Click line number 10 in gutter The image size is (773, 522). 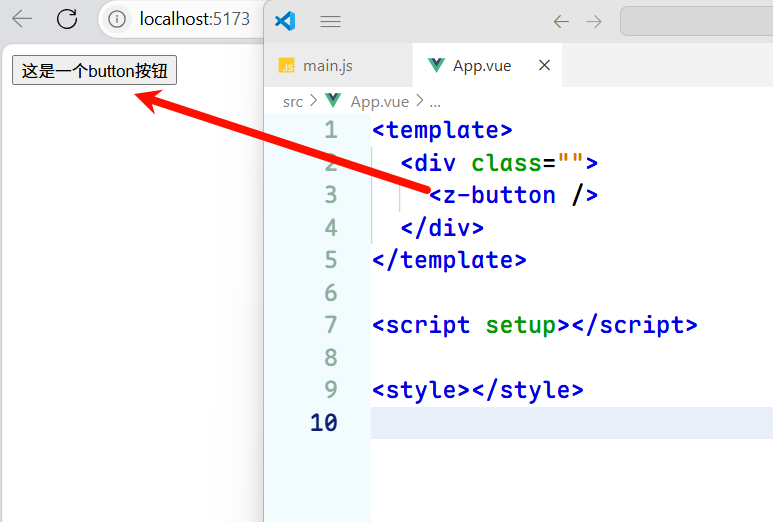point(323,423)
